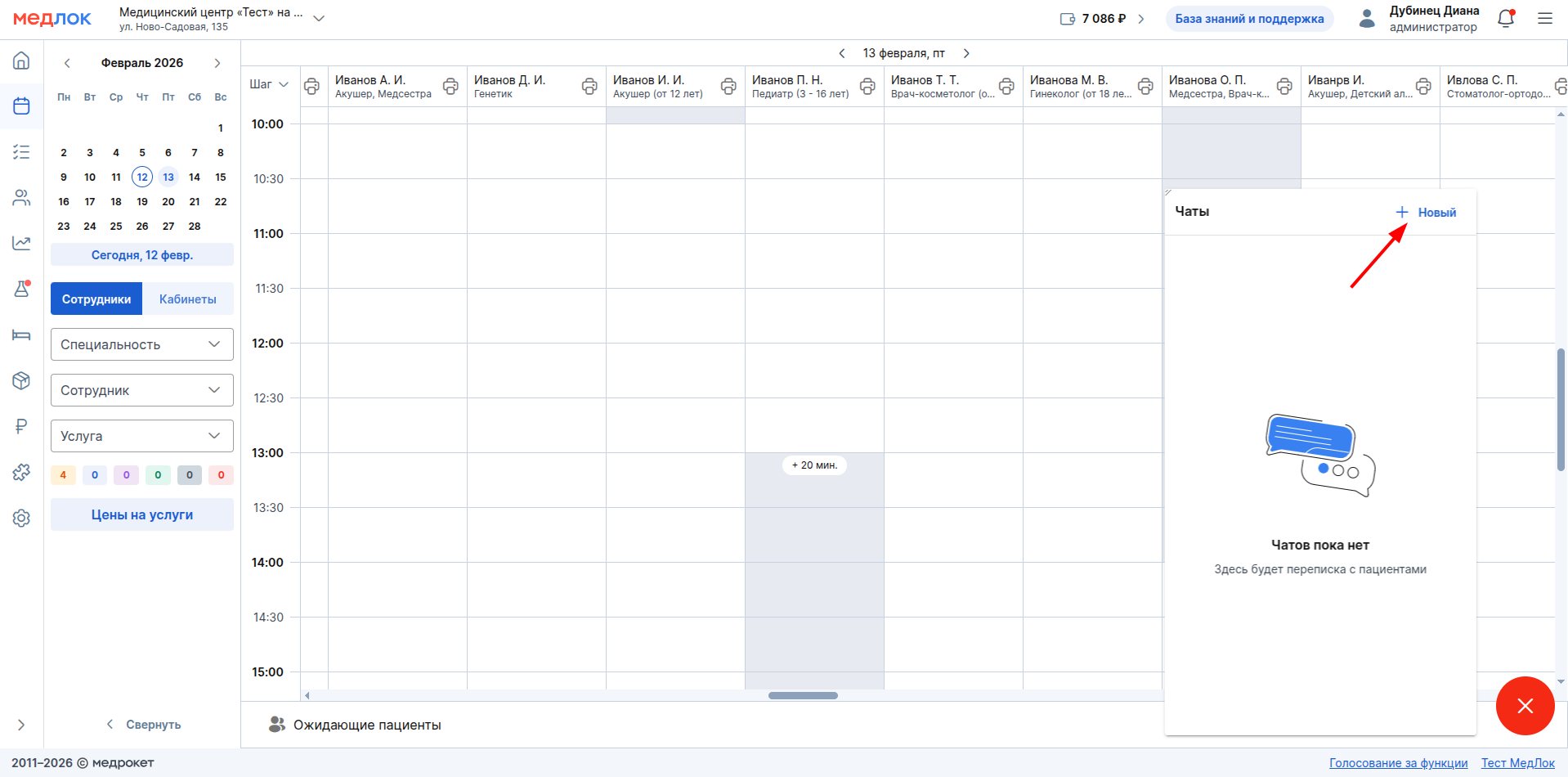Screen dimensions: 1568x777
Task: Click the notifications bell icon
Action: (1505, 19)
